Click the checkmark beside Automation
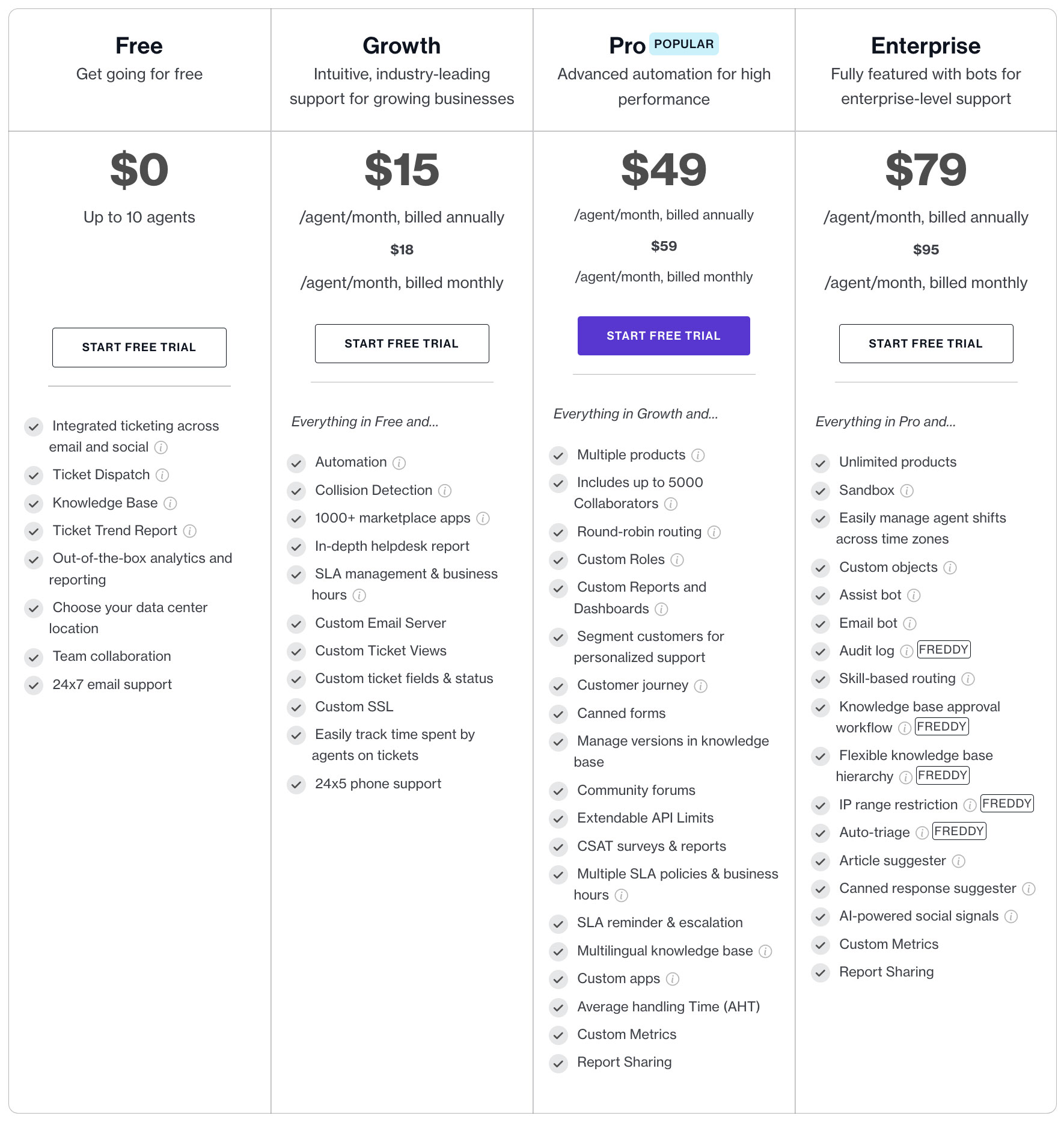 click(296, 463)
